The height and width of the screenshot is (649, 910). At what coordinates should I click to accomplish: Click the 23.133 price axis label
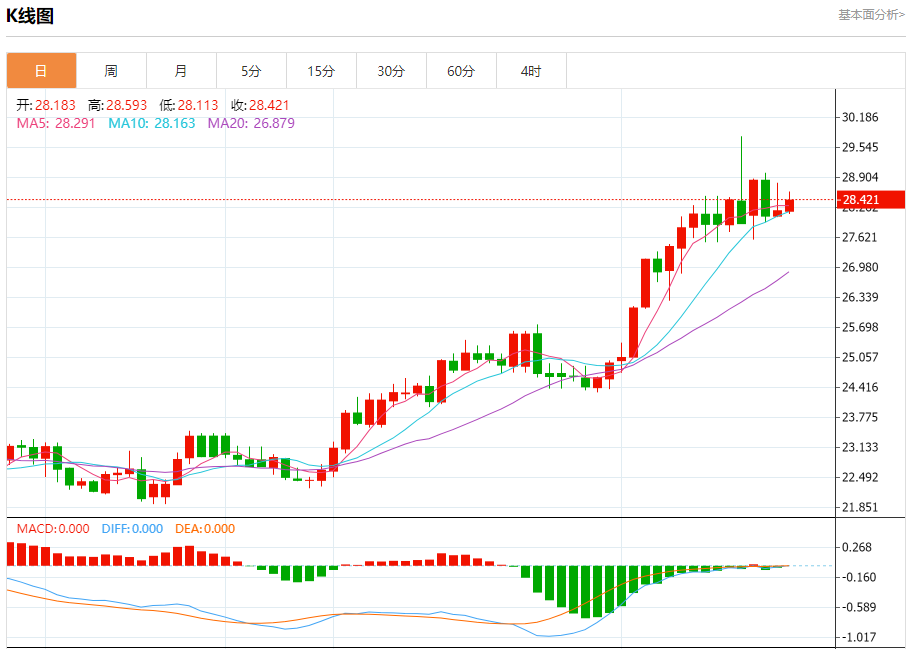click(860, 448)
